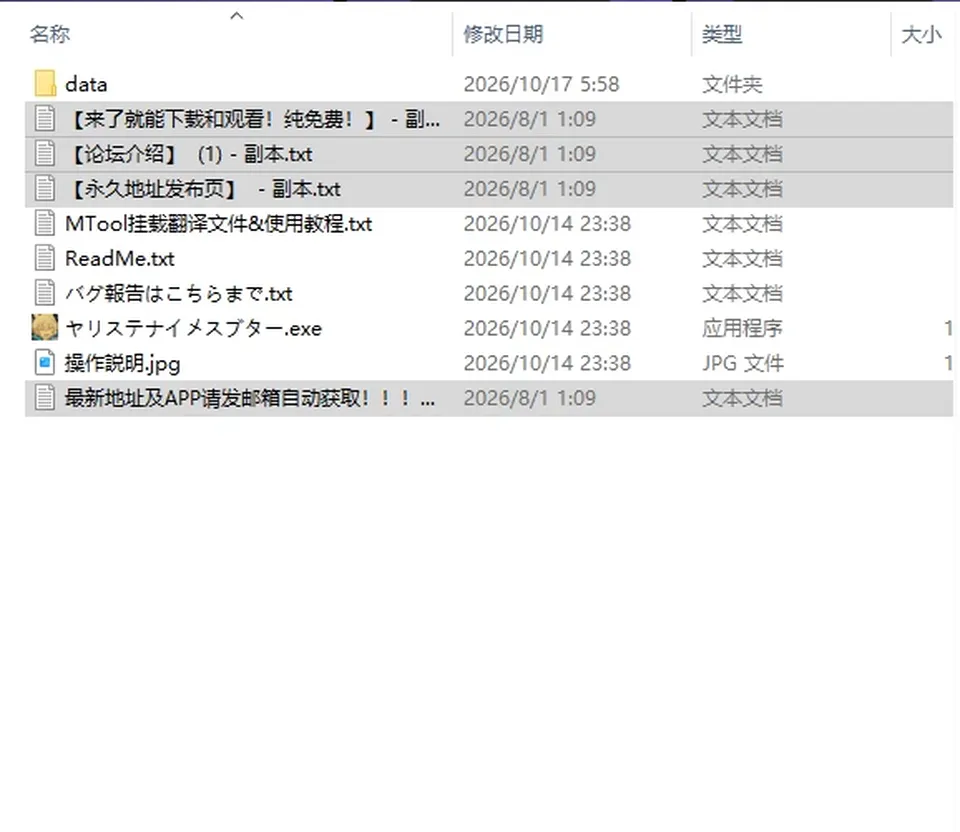Click file icon beside MTool挂载翻译文件&使用教程.txt
This screenshot has height=832, width=960.
45,223
